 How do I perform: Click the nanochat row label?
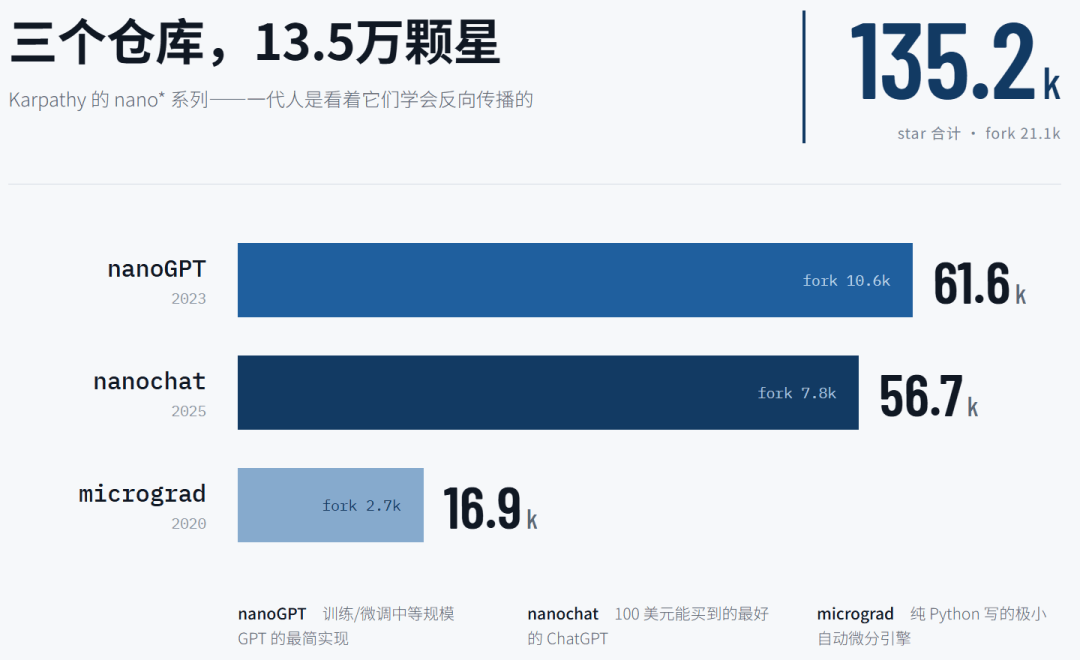149,381
